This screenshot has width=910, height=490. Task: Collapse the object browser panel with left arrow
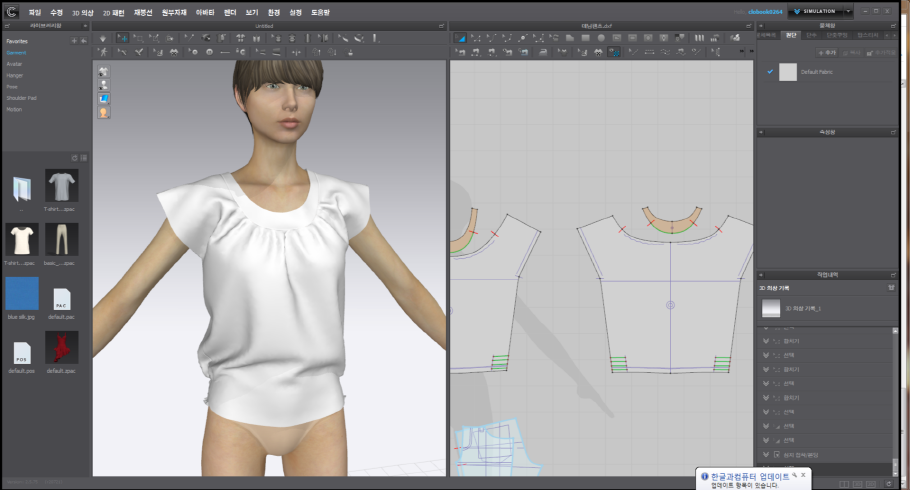(x=761, y=26)
